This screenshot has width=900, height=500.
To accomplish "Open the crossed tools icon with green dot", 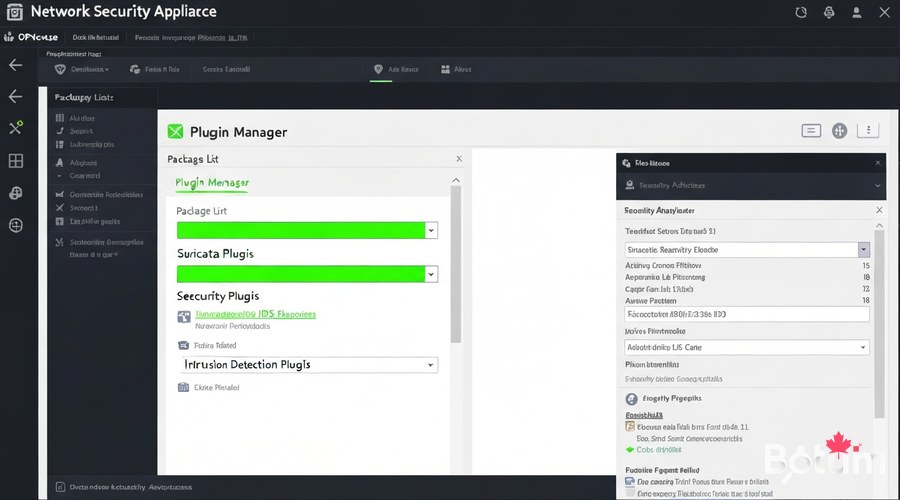I will pos(15,127).
